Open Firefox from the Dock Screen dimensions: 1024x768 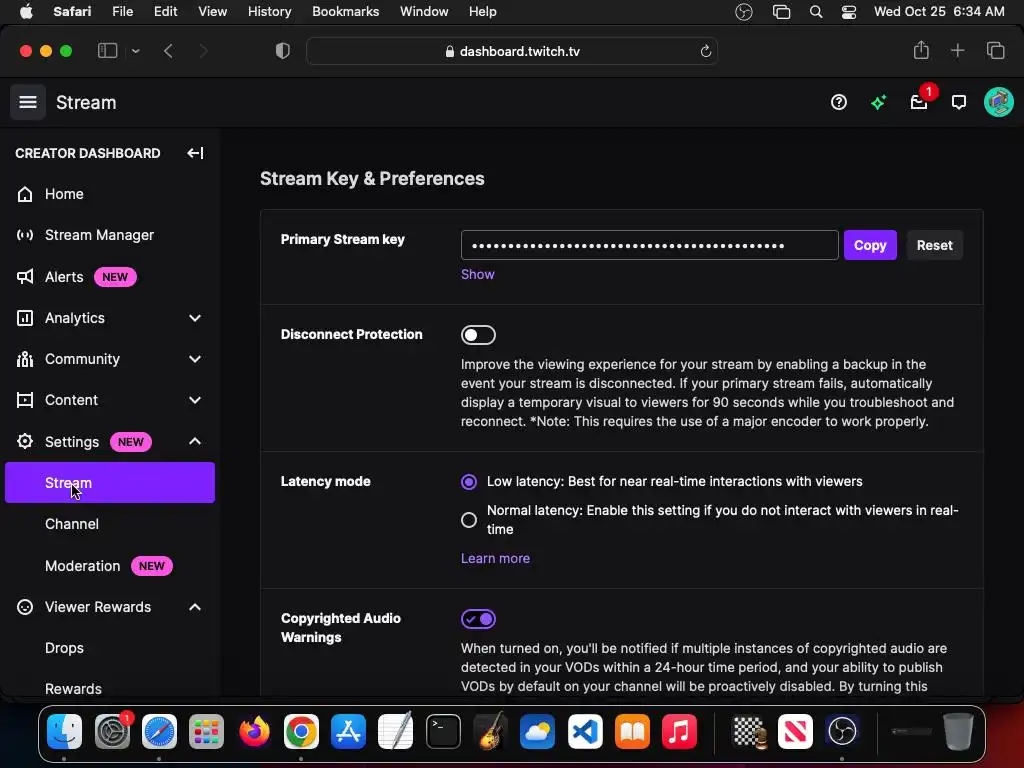[x=254, y=731]
